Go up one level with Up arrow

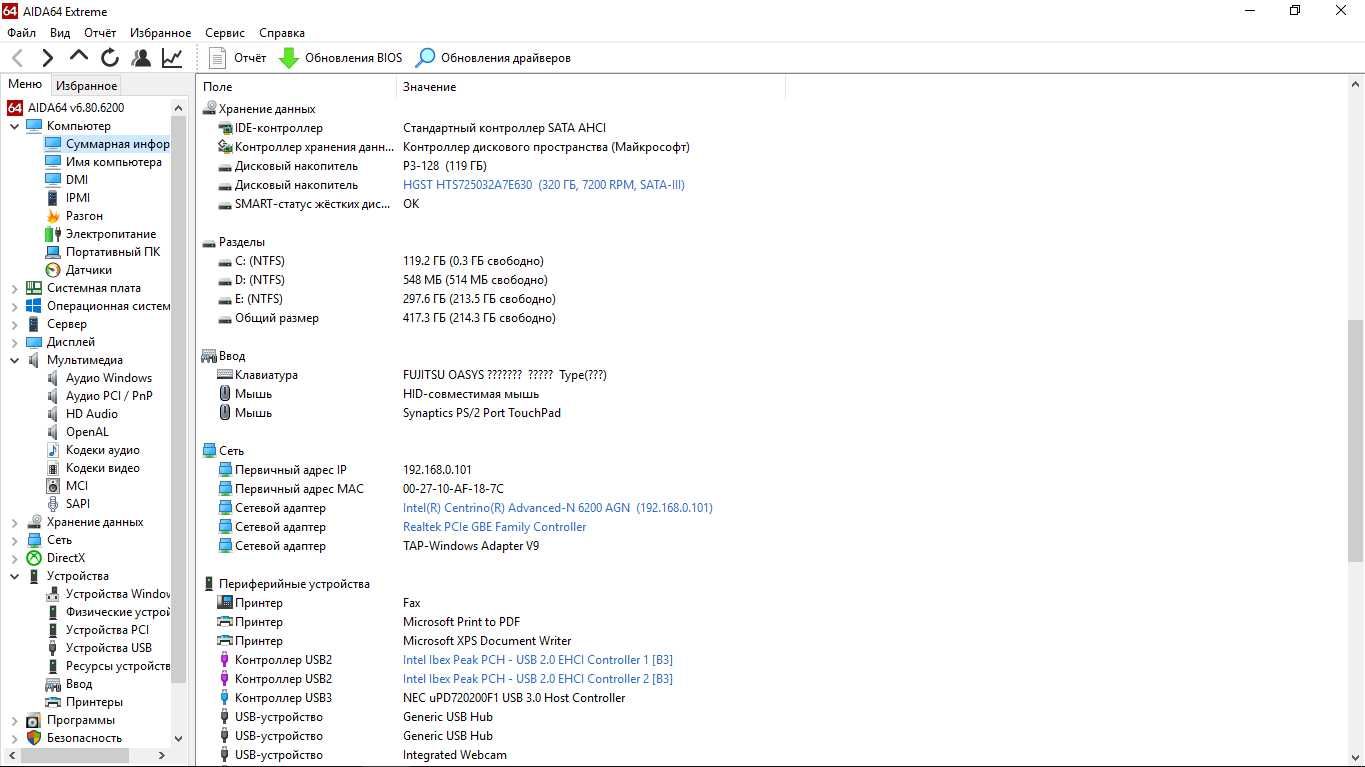(79, 57)
